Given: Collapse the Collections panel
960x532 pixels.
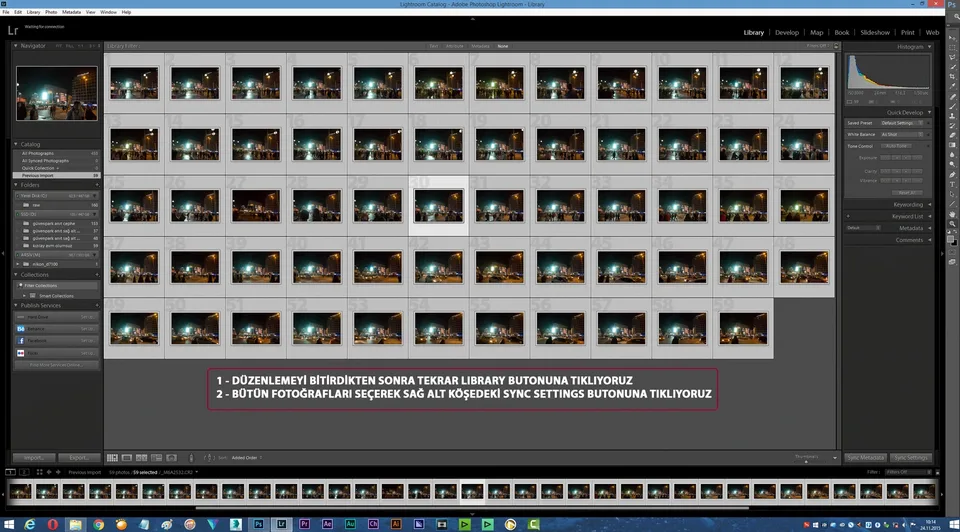Looking at the screenshot, I should pos(16,275).
